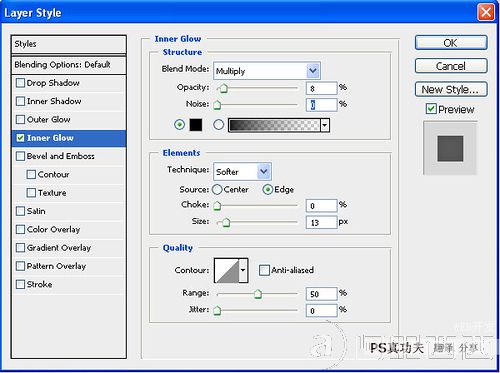Confirm with the OK button

451,43
